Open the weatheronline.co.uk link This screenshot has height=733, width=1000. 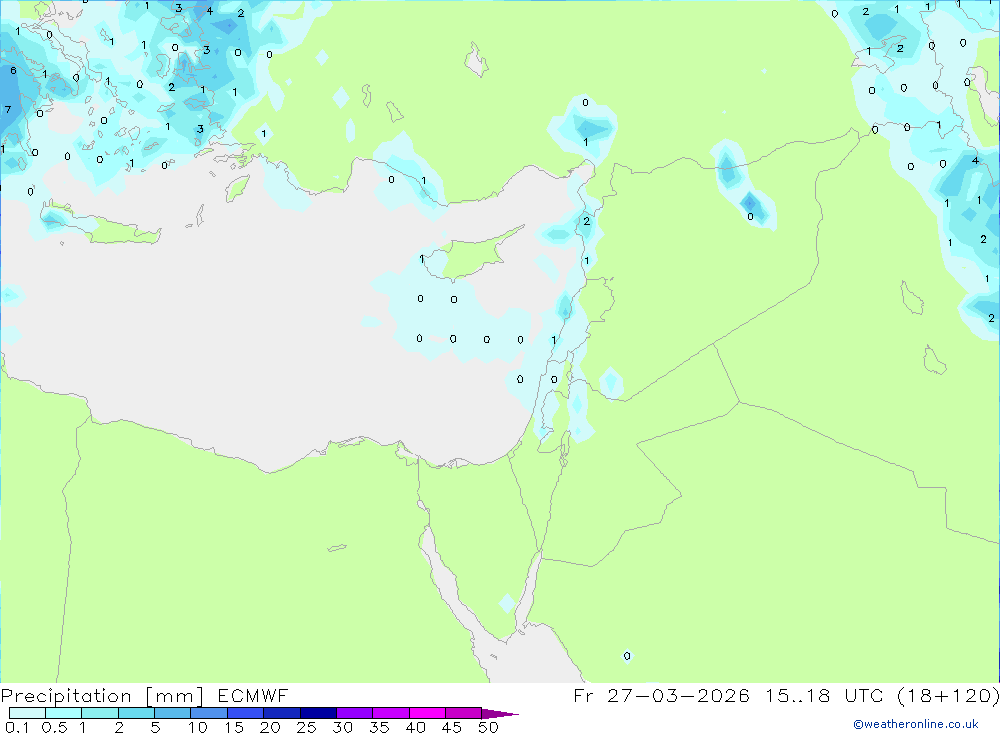click(916, 724)
